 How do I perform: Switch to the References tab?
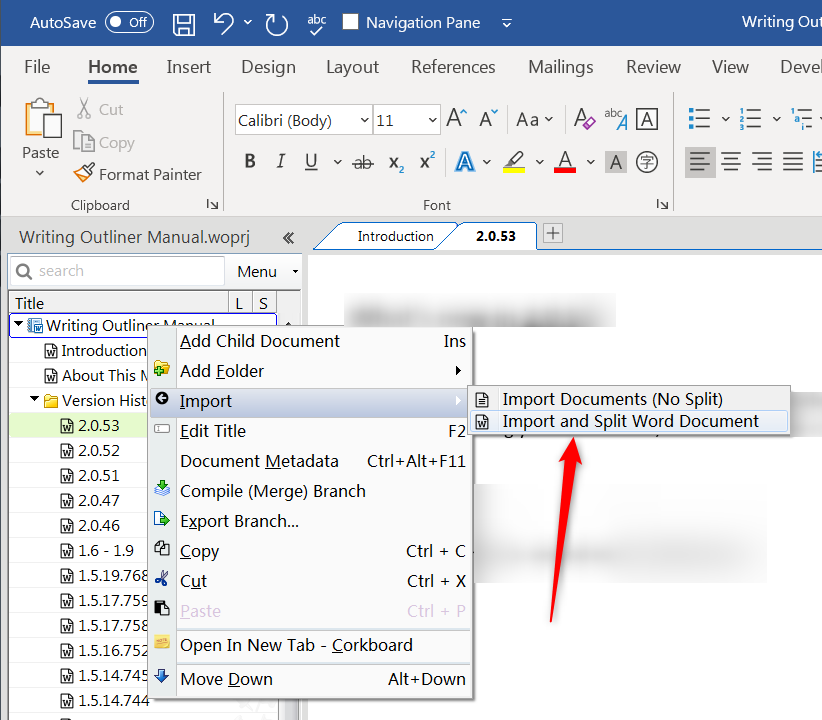click(453, 67)
